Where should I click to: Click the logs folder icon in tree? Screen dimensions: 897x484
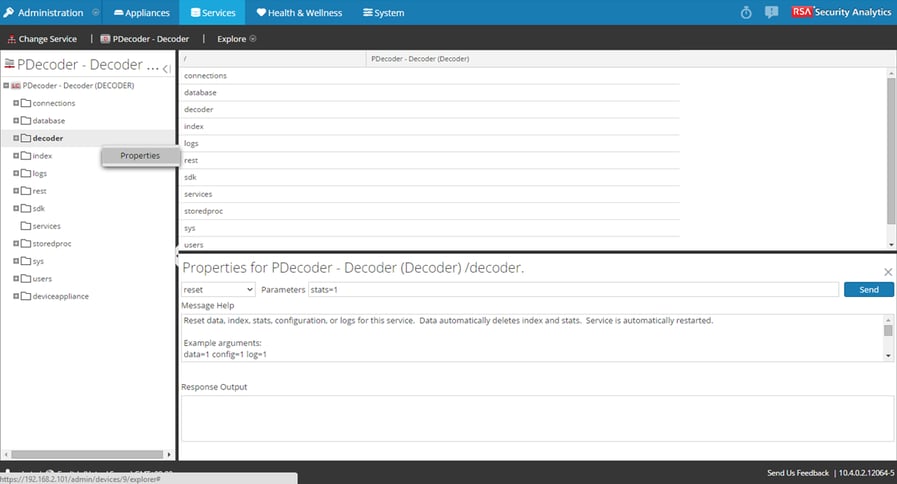click(26, 173)
